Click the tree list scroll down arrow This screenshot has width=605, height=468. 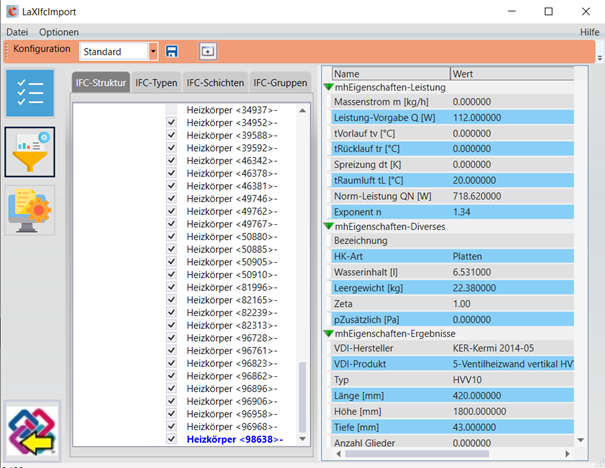(302, 439)
